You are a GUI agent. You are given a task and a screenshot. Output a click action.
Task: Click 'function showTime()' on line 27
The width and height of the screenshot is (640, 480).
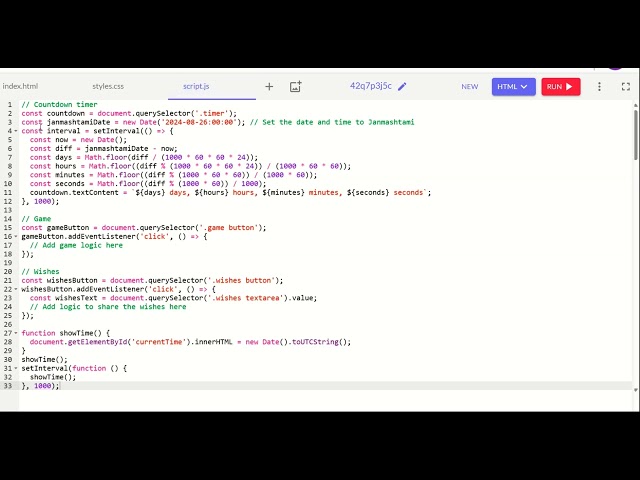point(61,333)
